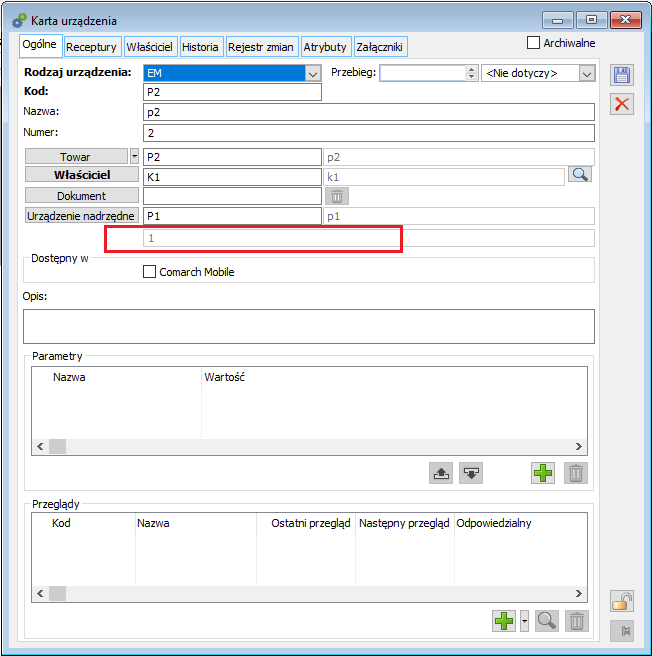The height and width of the screenshot is (656, 652).
Task: Search owner with magnifier icon beside k1
Action: (x=580, y=174)
